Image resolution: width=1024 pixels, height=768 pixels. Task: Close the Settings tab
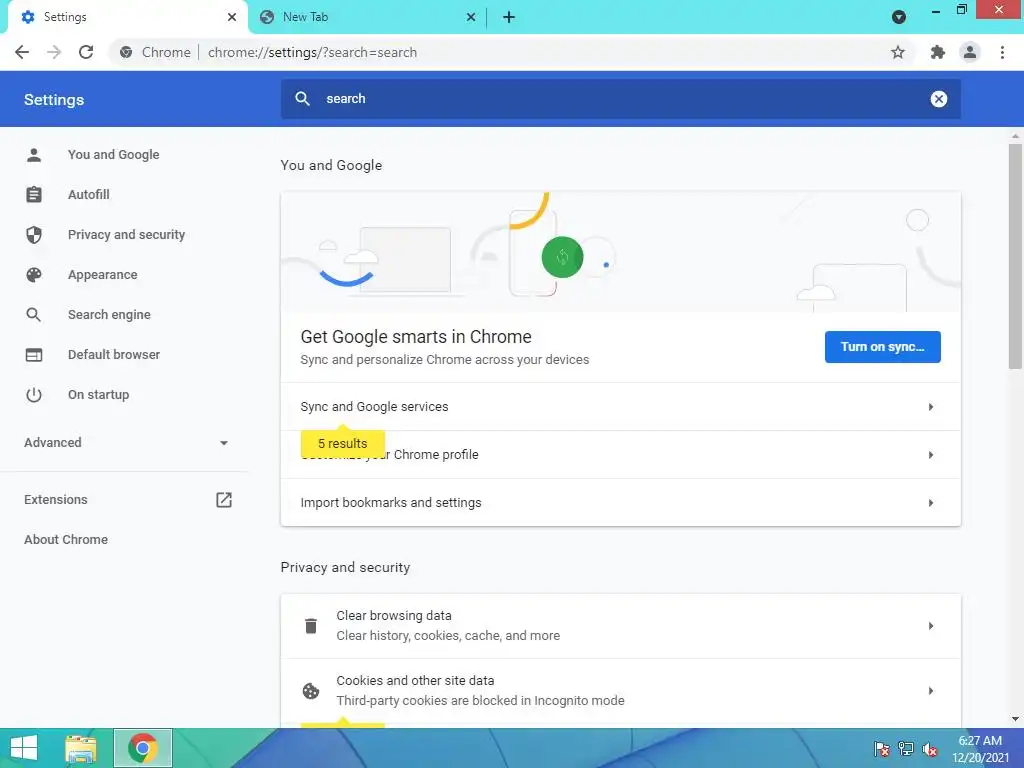pos(232,17)
